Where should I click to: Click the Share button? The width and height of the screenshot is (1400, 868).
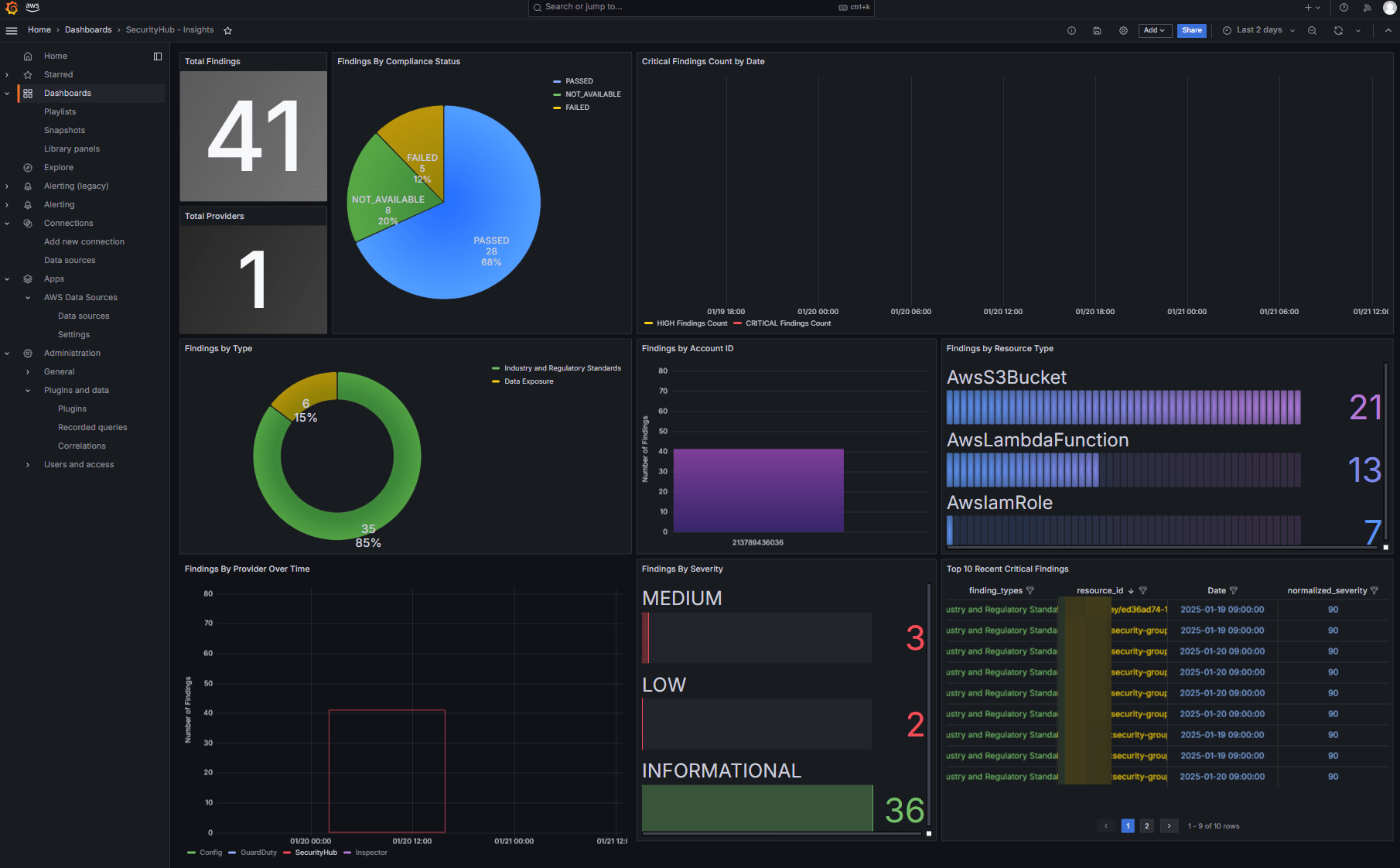(x=1192, y=31)
